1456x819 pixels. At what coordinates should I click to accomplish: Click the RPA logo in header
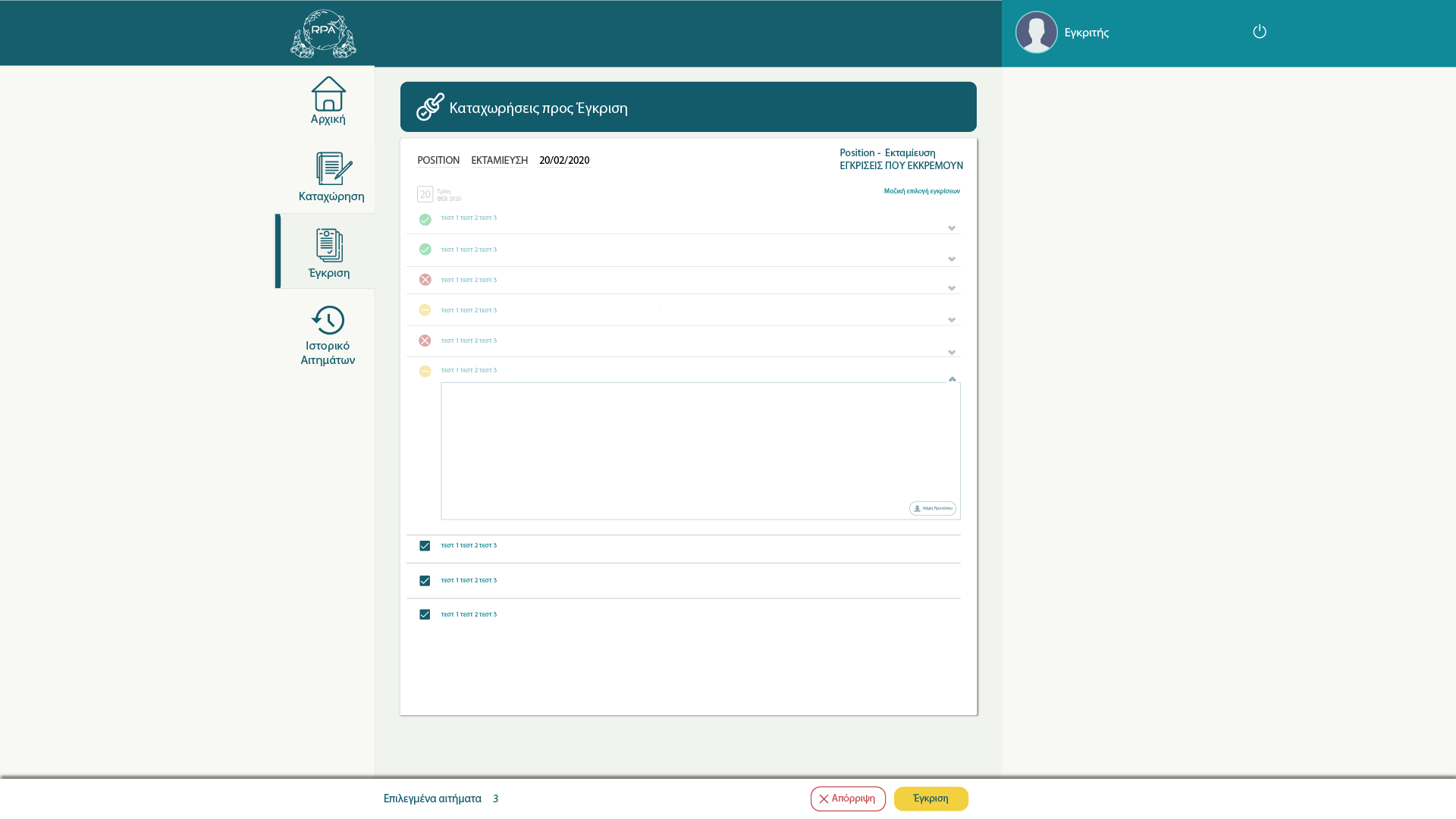coord(323,34)
